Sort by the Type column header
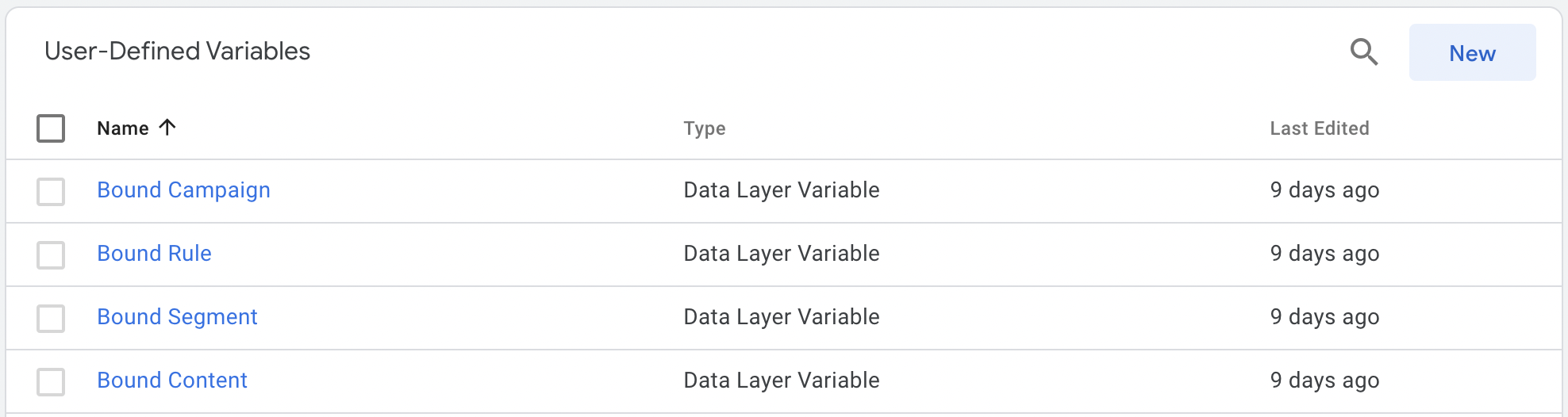Screen dimensions: 1568x417 point(705,128)
